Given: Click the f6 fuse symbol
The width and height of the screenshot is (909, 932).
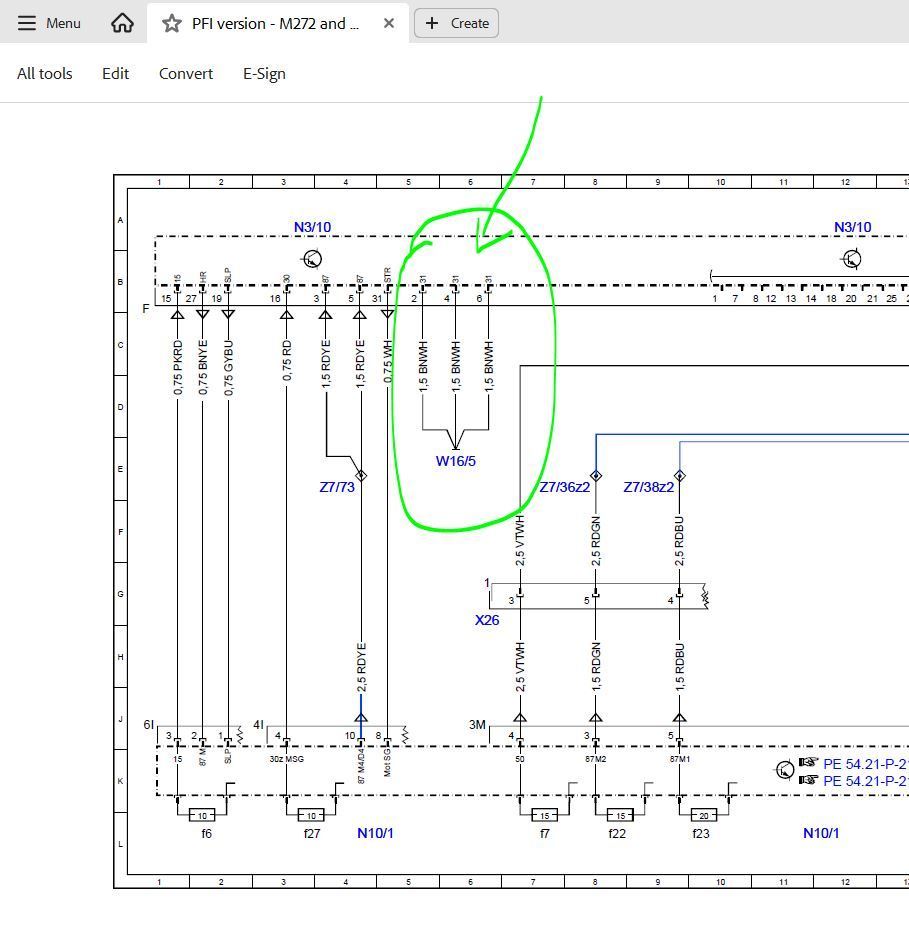Looking at the screenshot, I should pos(202,815).
